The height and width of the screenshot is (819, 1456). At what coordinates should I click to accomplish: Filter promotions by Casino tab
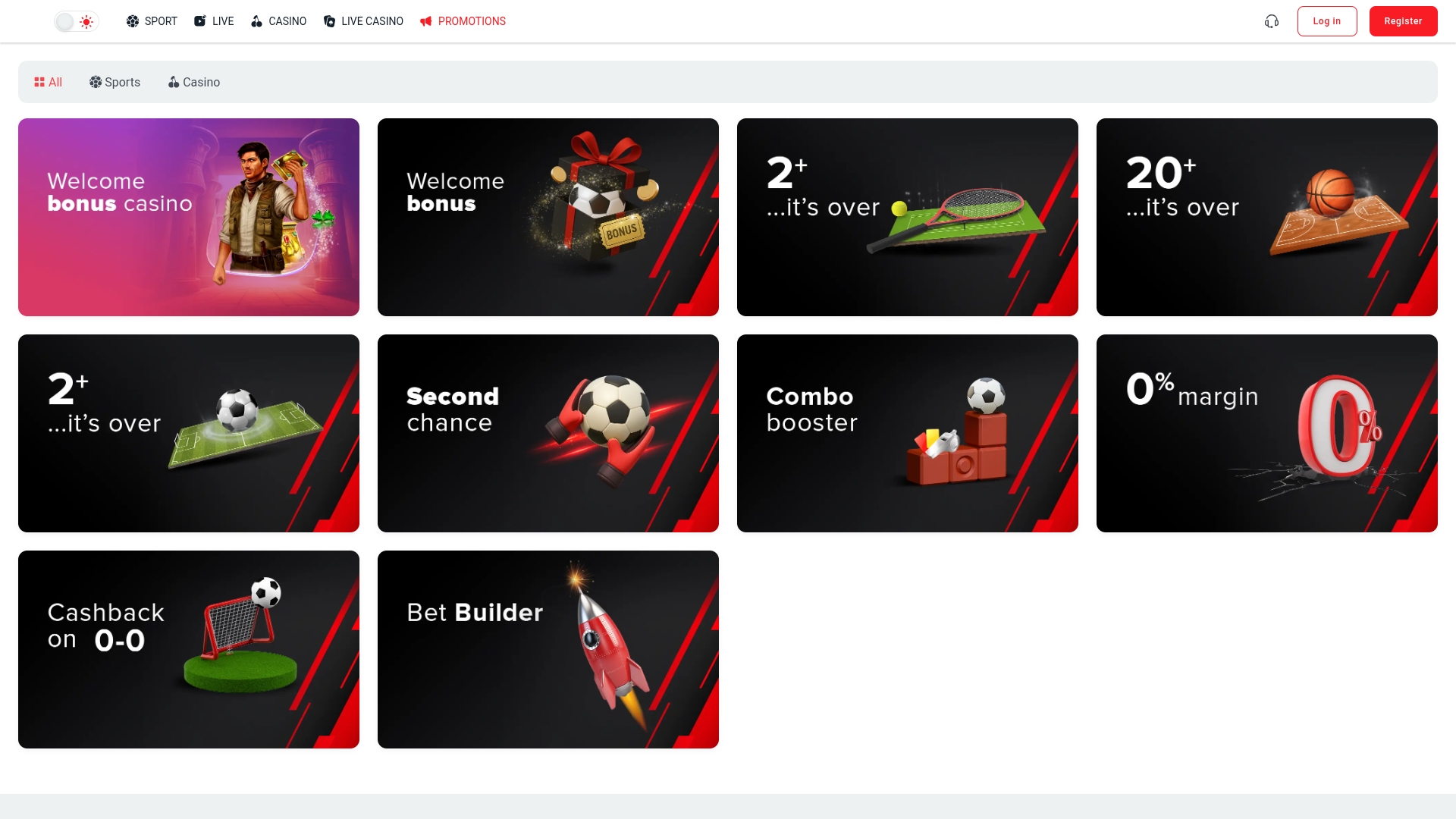pos(194,82)
